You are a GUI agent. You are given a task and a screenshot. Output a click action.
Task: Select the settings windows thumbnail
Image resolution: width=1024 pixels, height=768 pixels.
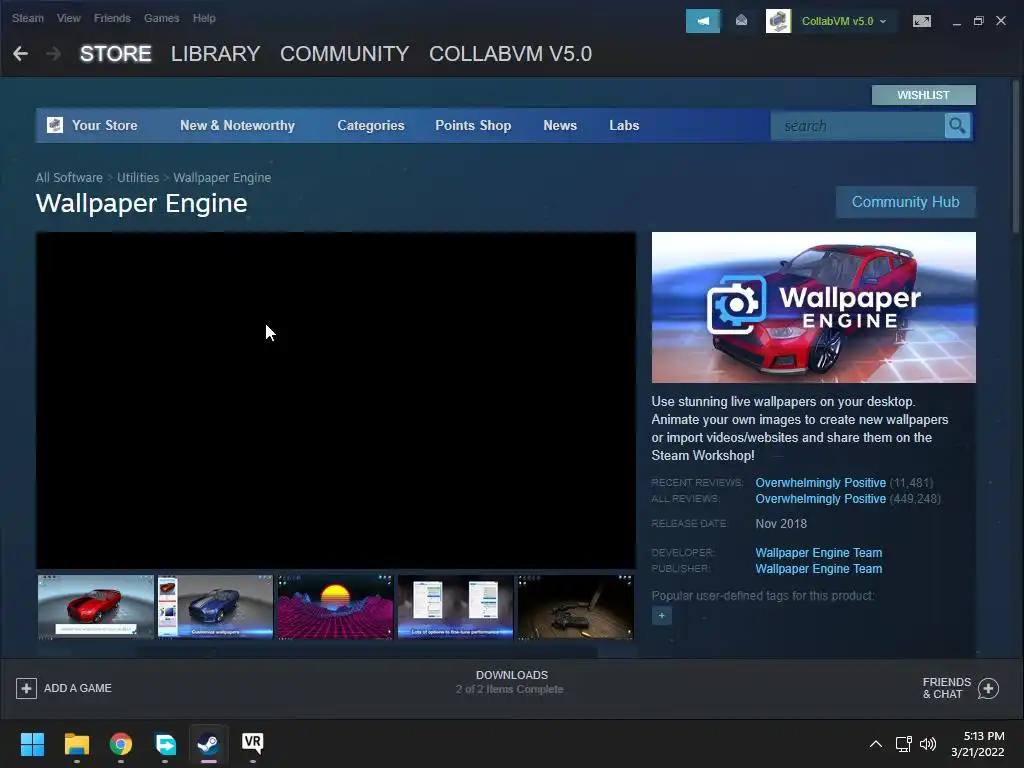click(455, 607)
